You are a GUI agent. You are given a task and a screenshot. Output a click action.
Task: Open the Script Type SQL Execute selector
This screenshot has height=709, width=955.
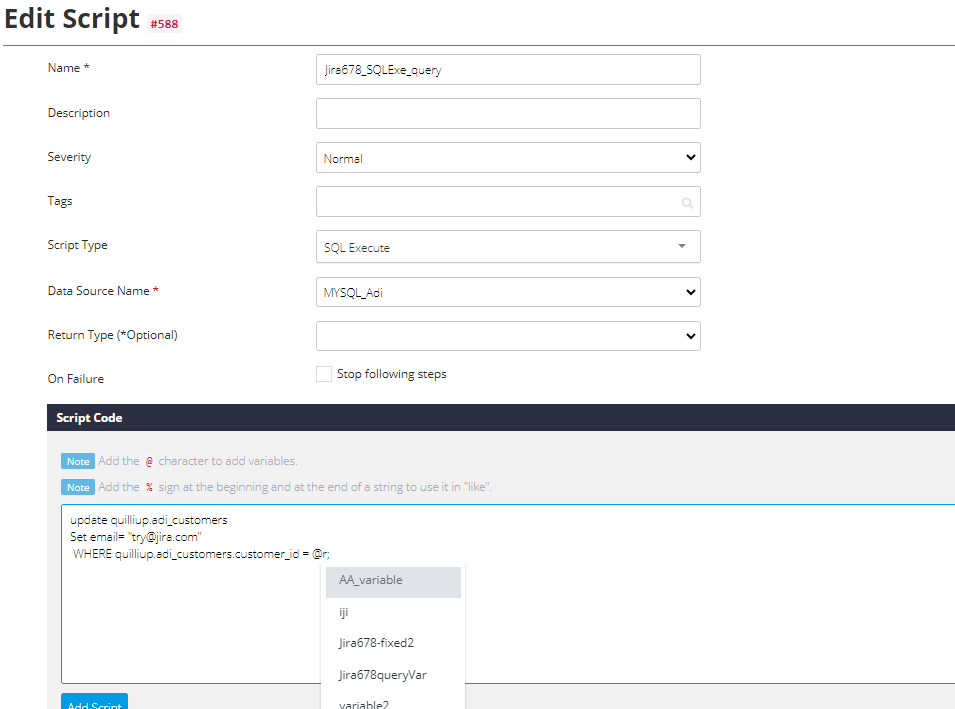[x=508, y=246]
